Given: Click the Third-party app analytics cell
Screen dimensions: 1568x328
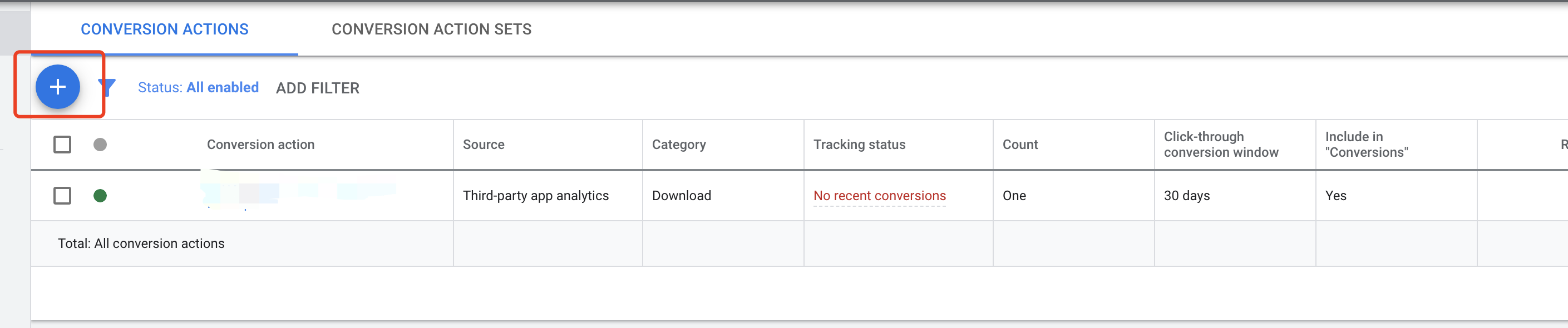Looking at the screenshot, I should [536, 196].
